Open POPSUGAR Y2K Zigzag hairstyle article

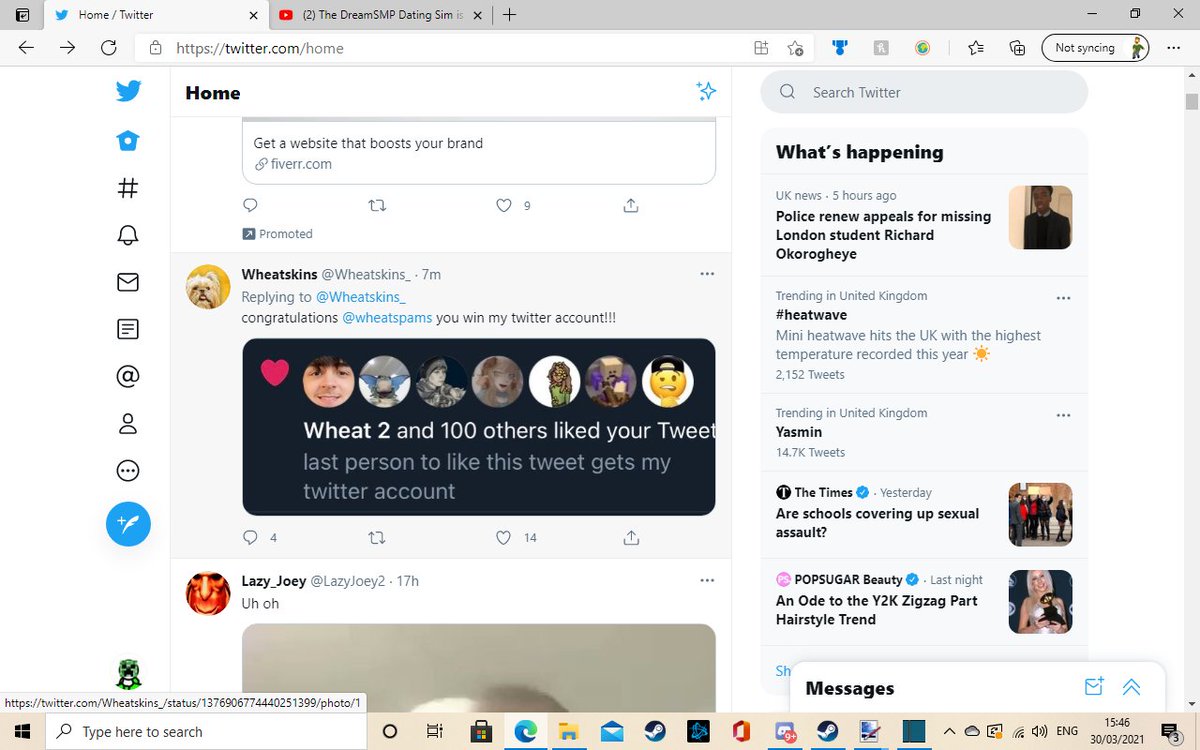click(924, 600)
